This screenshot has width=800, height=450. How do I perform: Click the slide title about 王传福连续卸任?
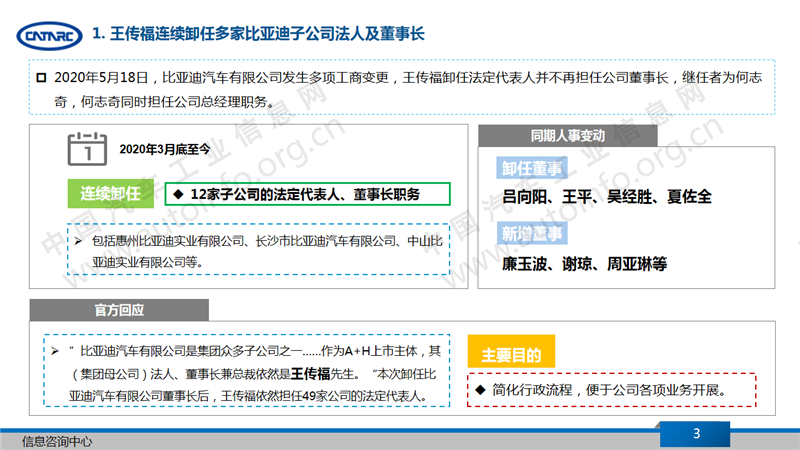(258, 35)
